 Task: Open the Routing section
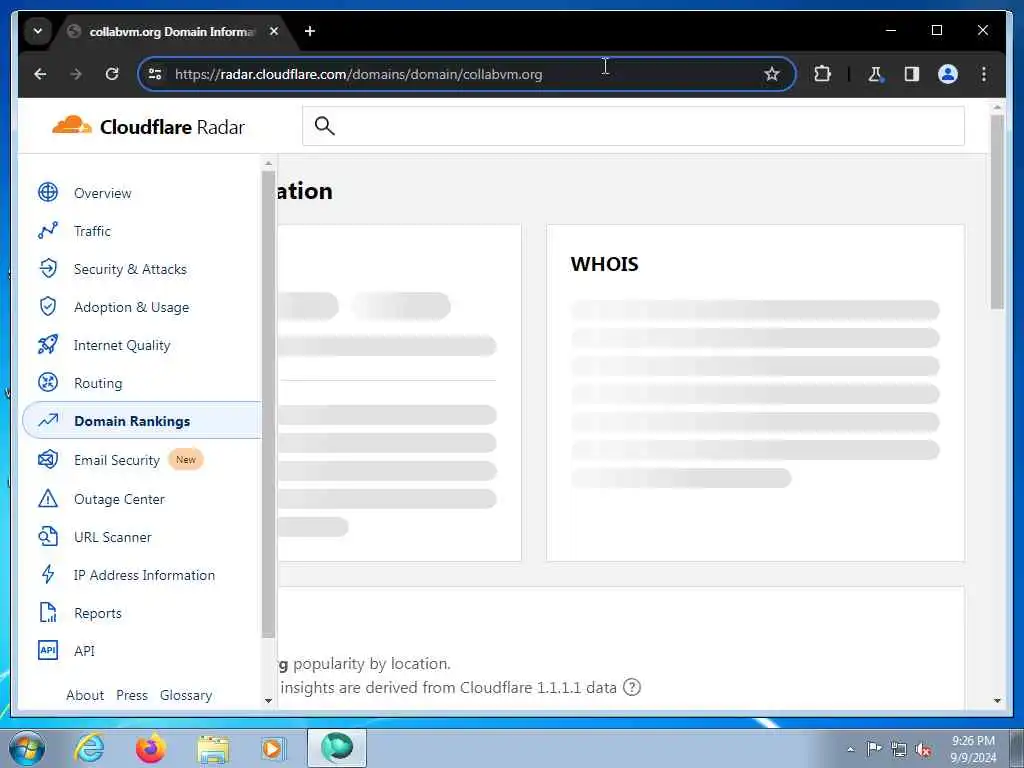98,383
